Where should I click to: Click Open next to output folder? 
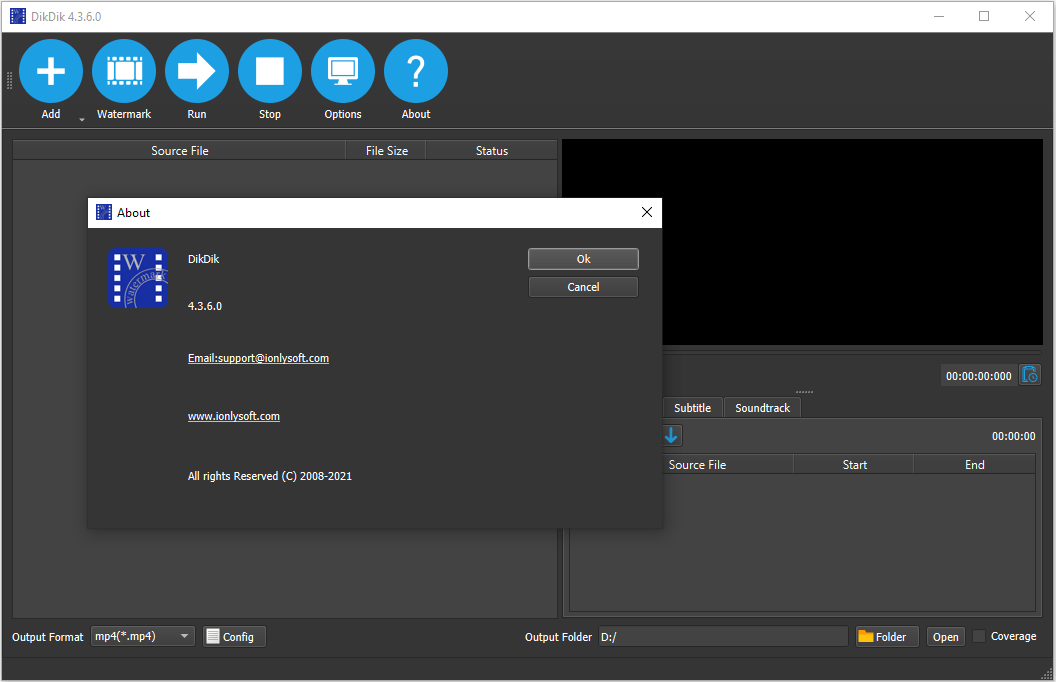tap(946, 637)
